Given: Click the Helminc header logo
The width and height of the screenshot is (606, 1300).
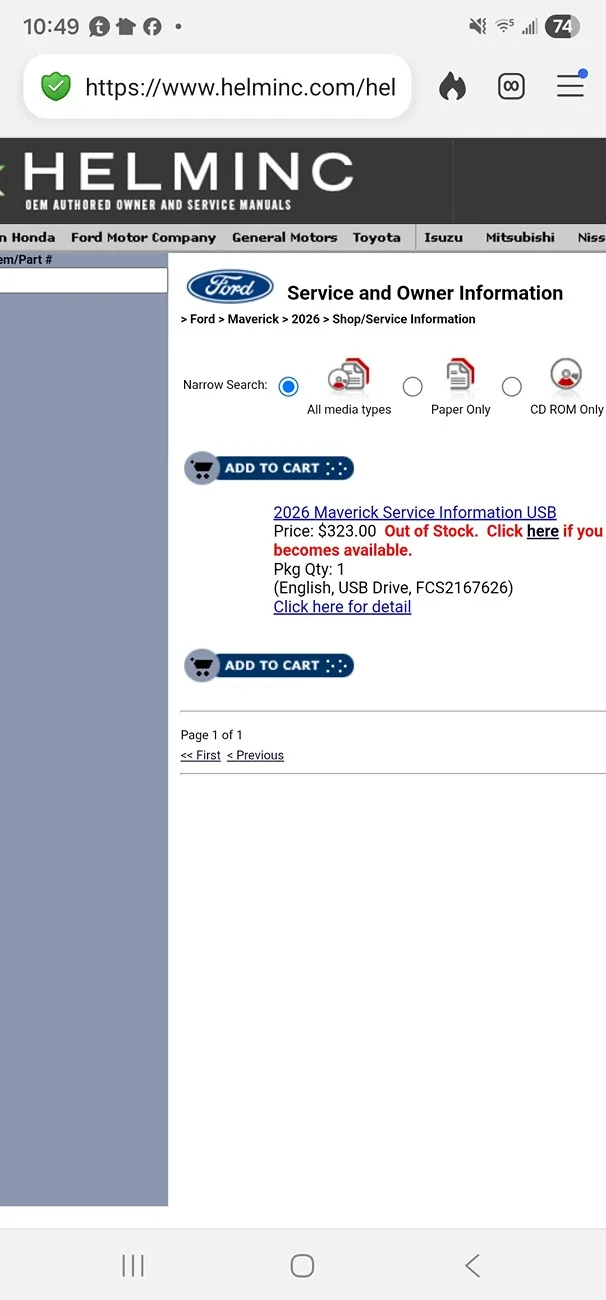Looking at the screenshot, I should (187, 180).
